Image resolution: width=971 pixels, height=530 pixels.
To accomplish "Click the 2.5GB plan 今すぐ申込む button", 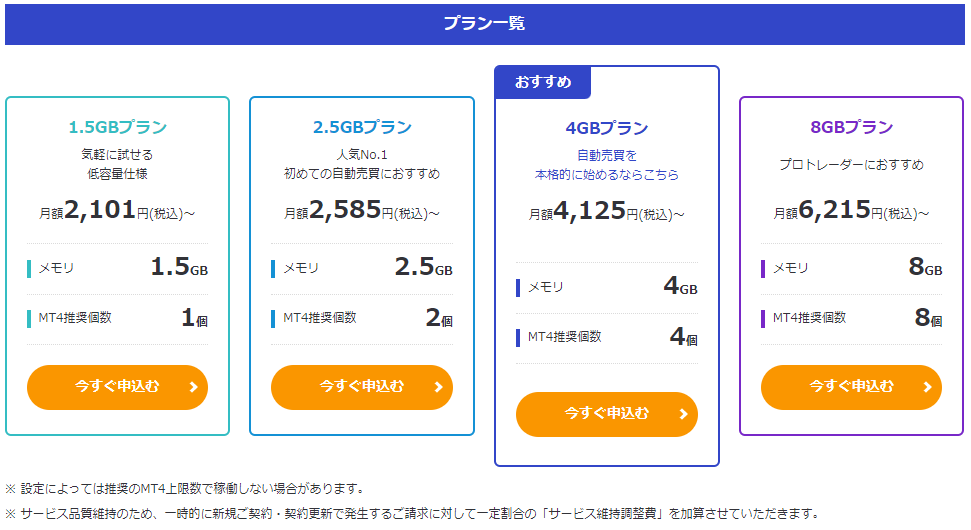I will pos(362,387).
